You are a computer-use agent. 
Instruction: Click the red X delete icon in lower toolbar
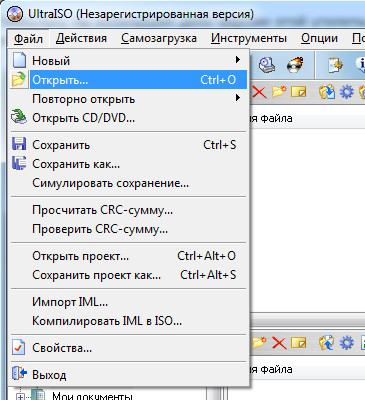279,343
